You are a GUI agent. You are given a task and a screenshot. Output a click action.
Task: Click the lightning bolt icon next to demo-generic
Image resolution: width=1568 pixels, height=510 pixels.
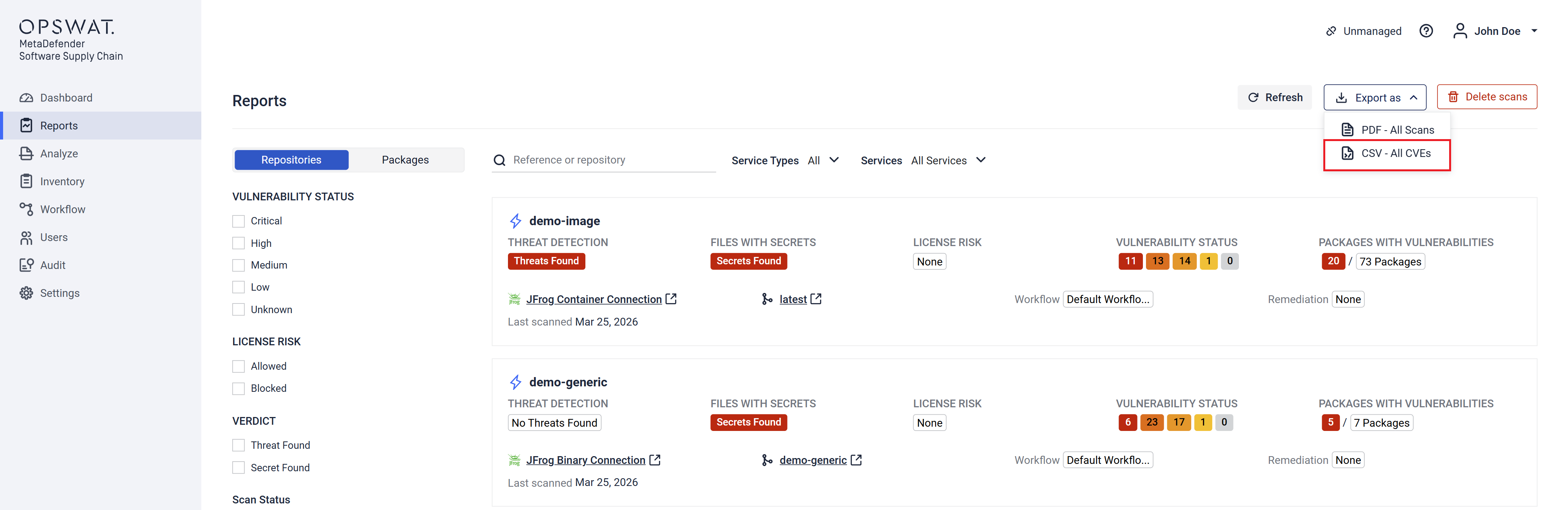[516, 382]
